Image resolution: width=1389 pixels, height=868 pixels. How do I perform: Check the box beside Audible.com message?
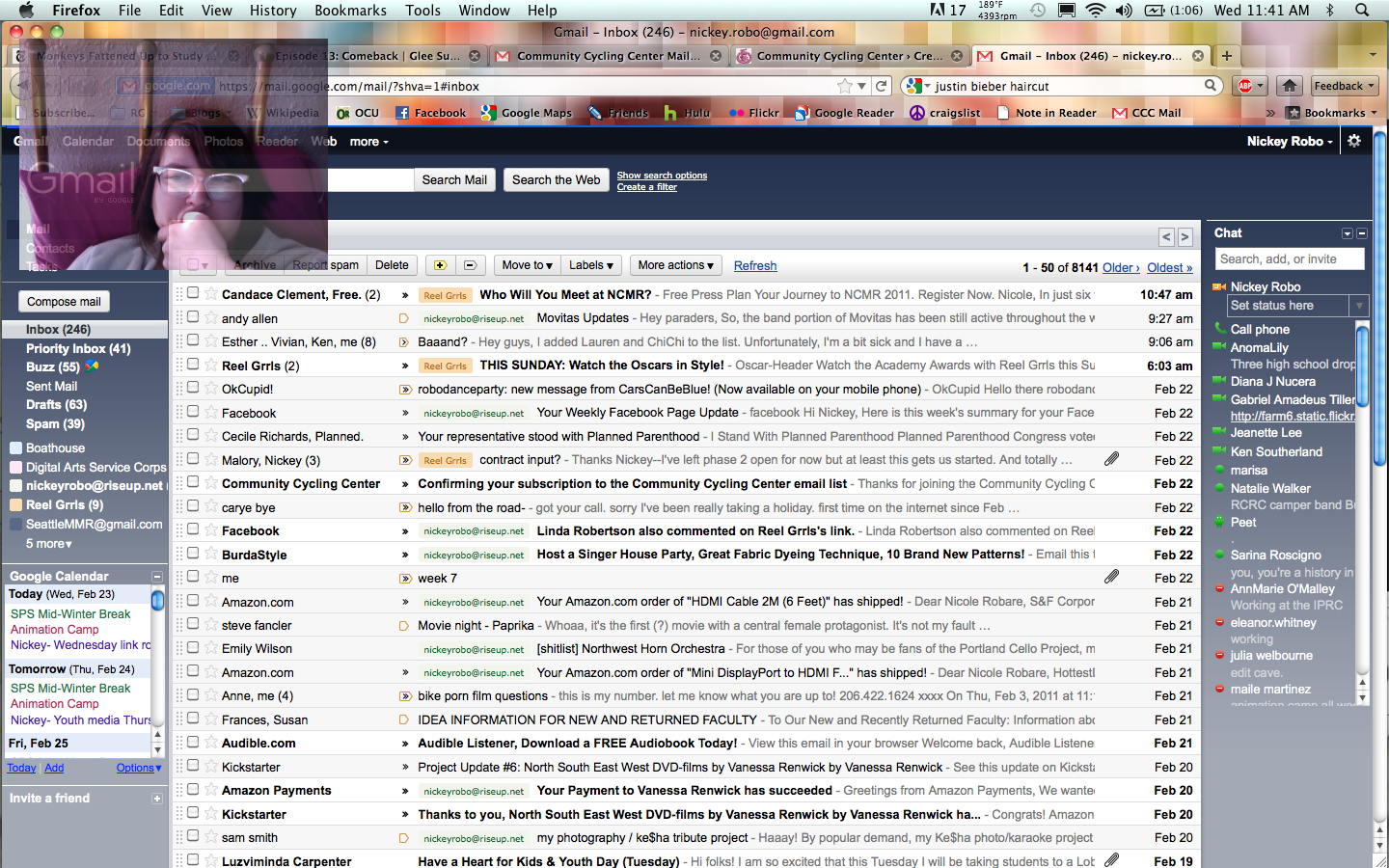point(193,742)
